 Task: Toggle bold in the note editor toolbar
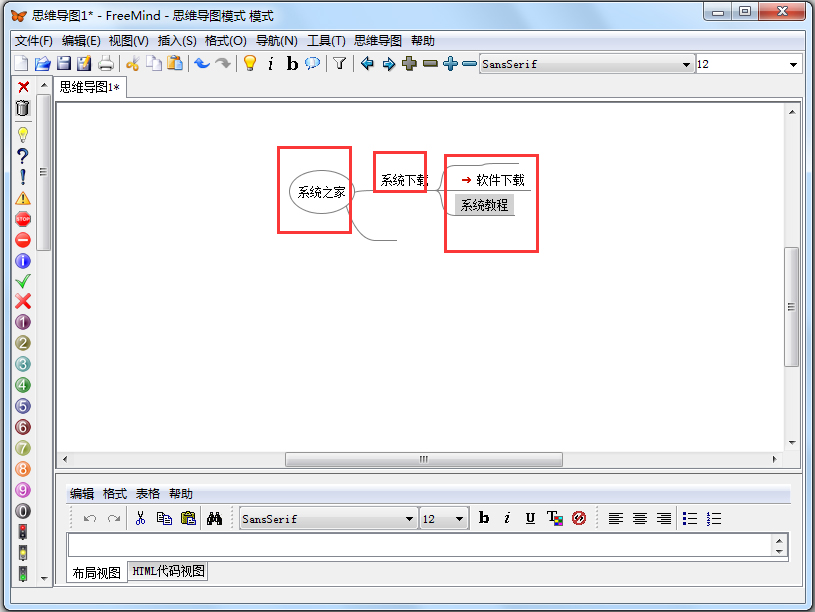point(484,518)
